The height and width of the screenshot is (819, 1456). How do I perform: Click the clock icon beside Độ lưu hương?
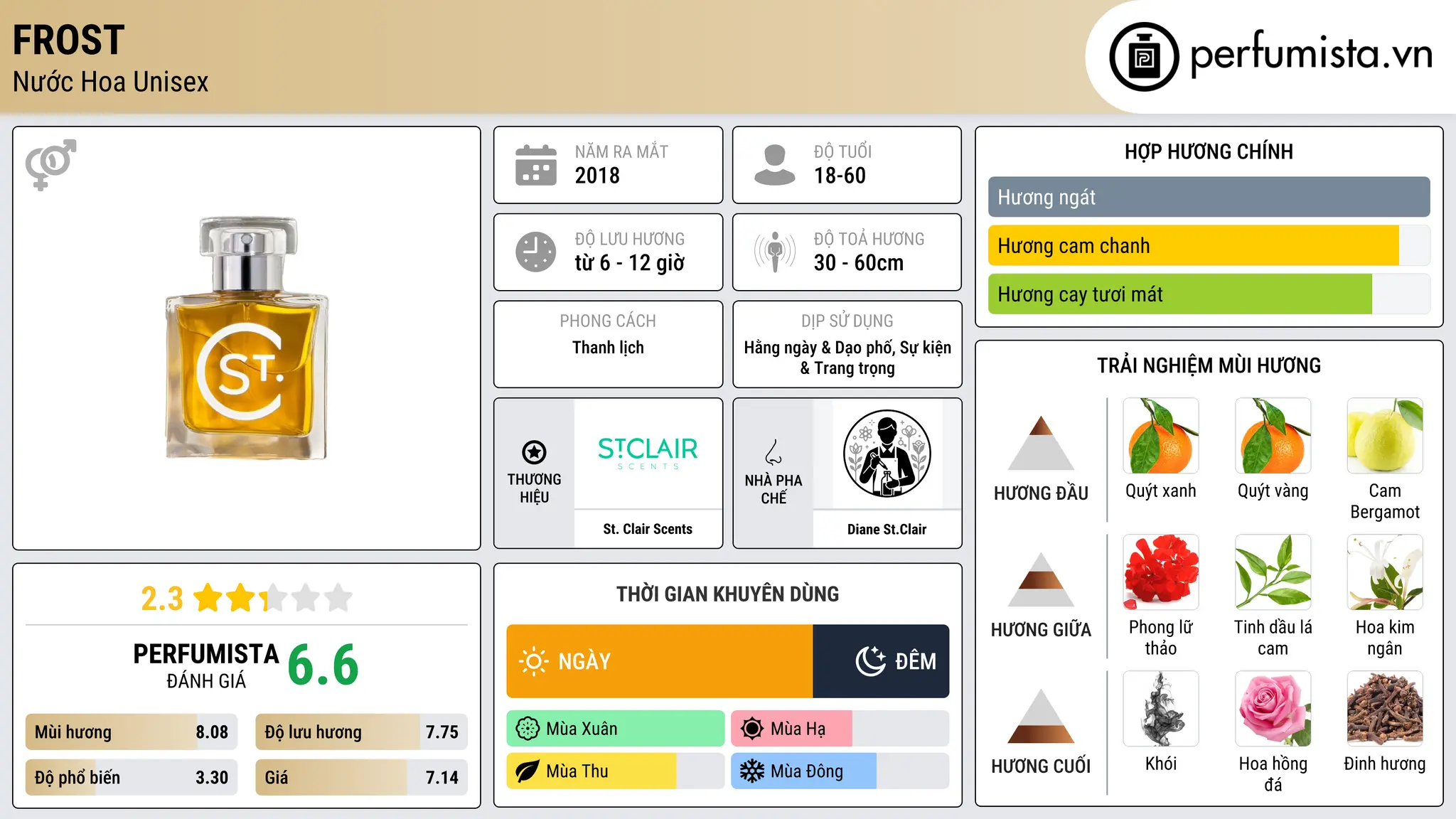536,252
